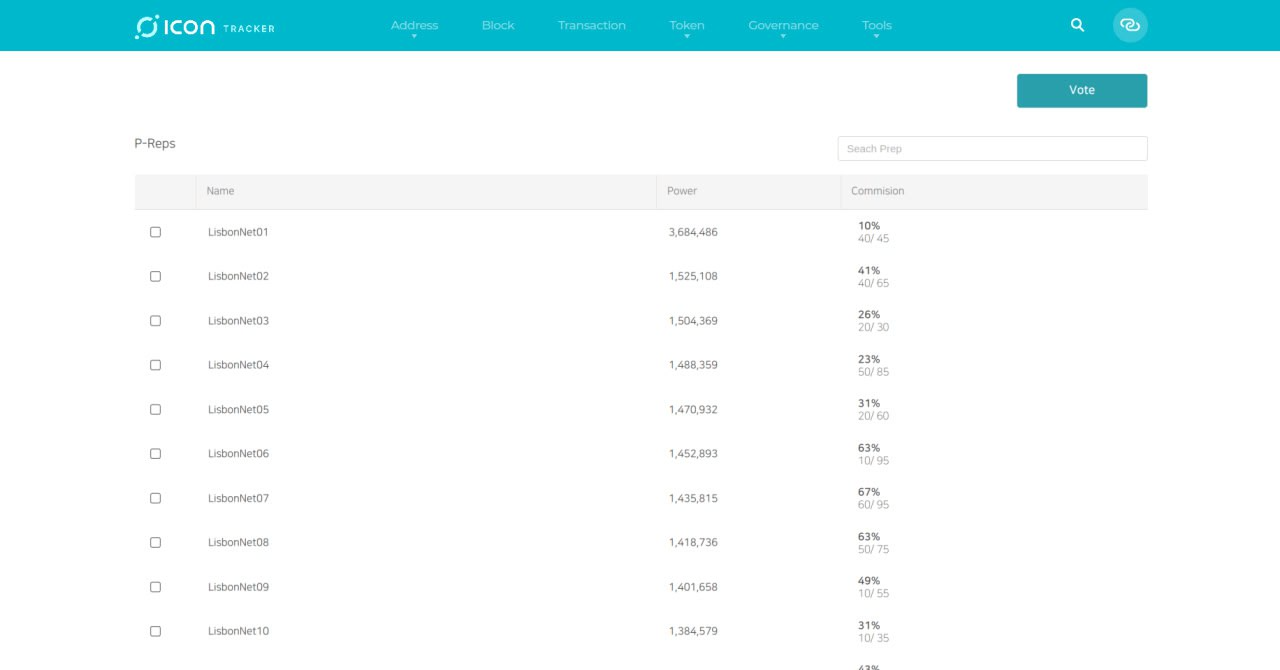Click the LisbonNet06 name link
This screenshot has height=670, width=1280.
click(x=238, y=454)
